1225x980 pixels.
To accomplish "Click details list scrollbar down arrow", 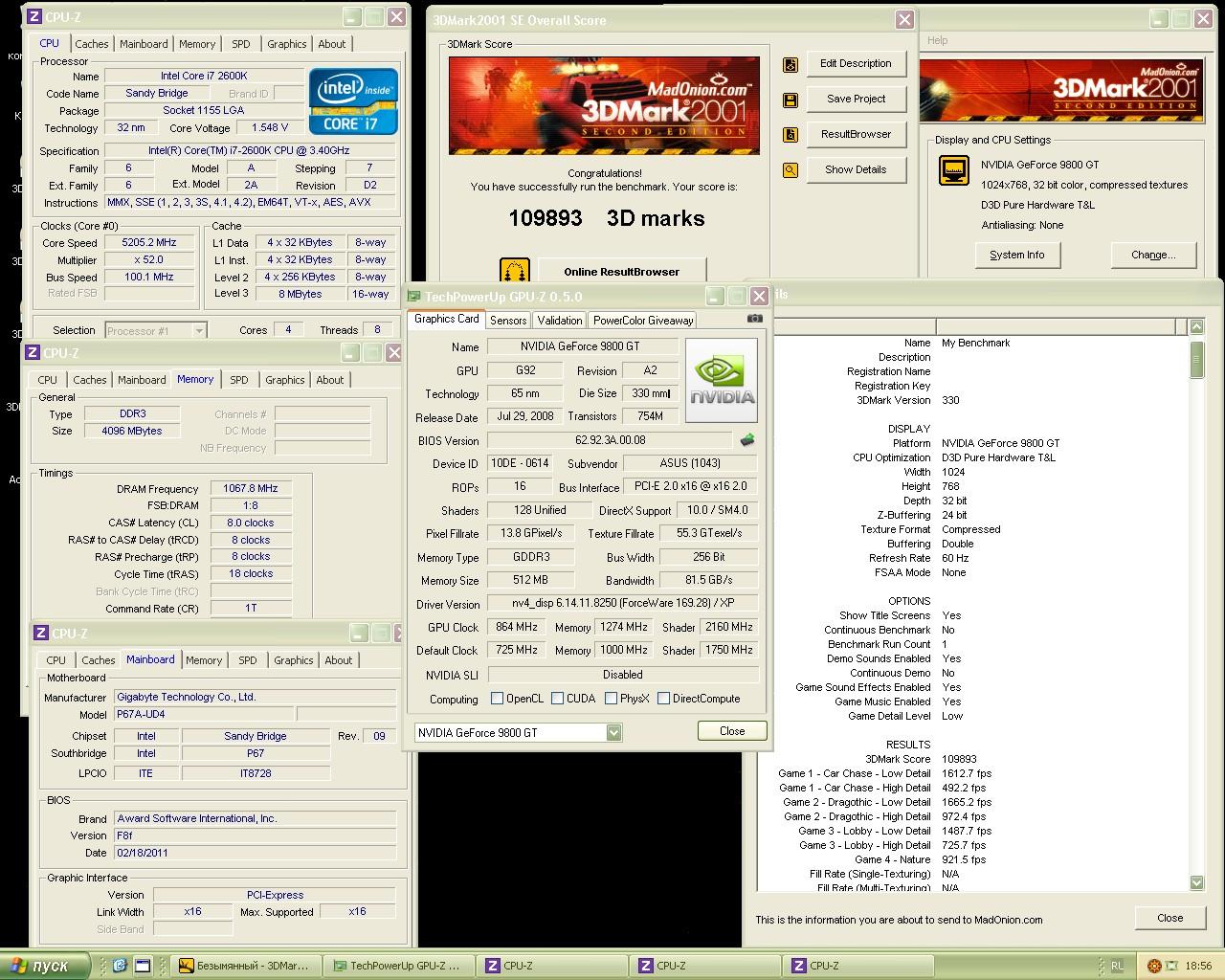I will tap(1197, 882).
